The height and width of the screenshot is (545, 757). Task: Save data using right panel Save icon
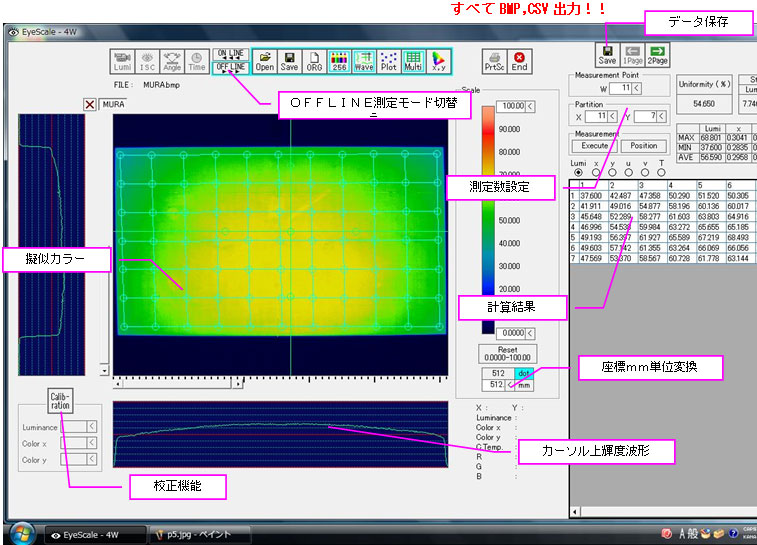coord(607,55)
